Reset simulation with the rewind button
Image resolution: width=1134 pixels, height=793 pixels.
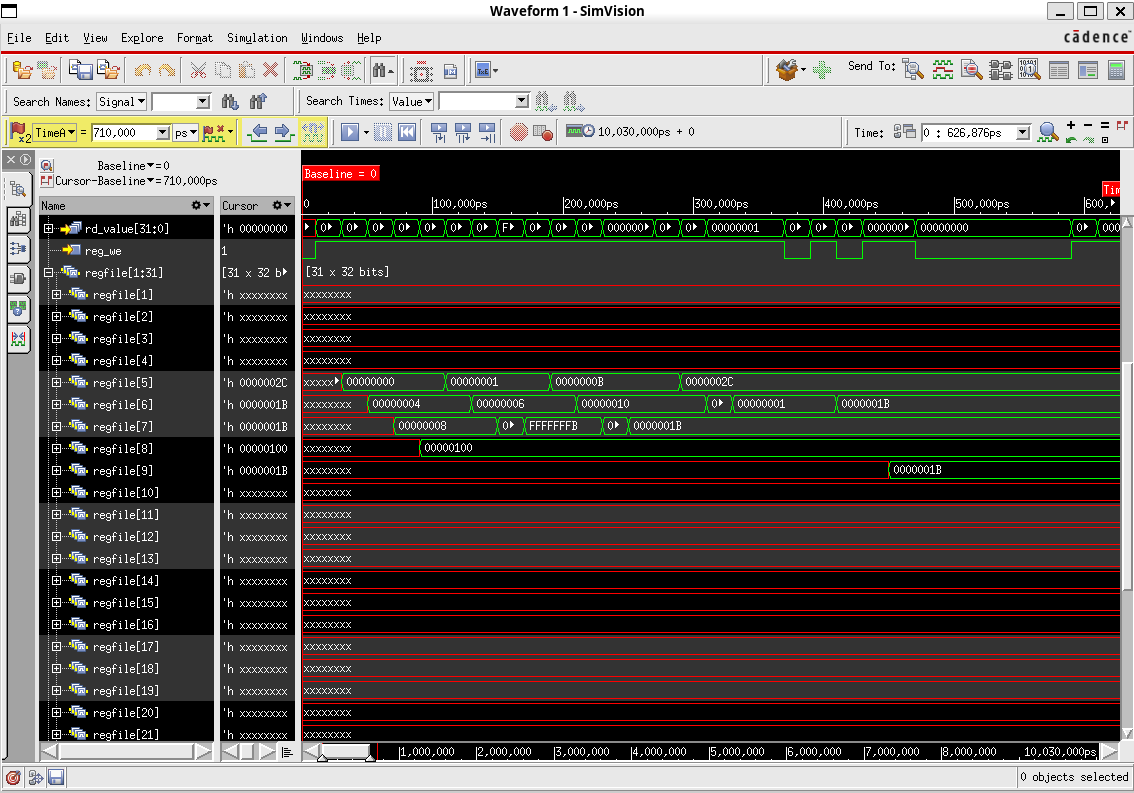pyautogui.click(x=407, y=132)
